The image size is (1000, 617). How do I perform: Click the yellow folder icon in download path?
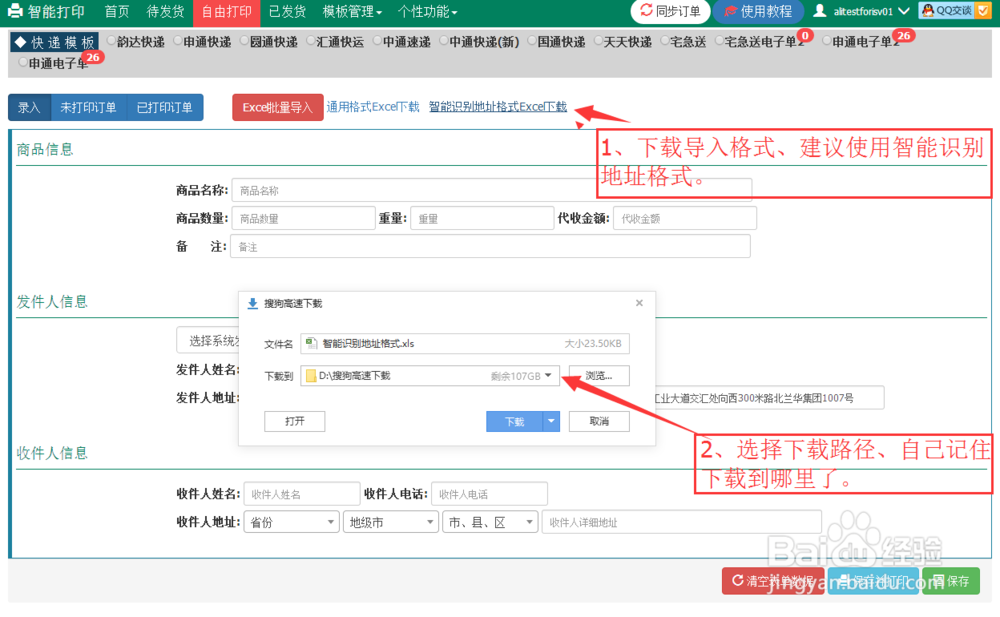pyautogui.click(x=311, y=376)
